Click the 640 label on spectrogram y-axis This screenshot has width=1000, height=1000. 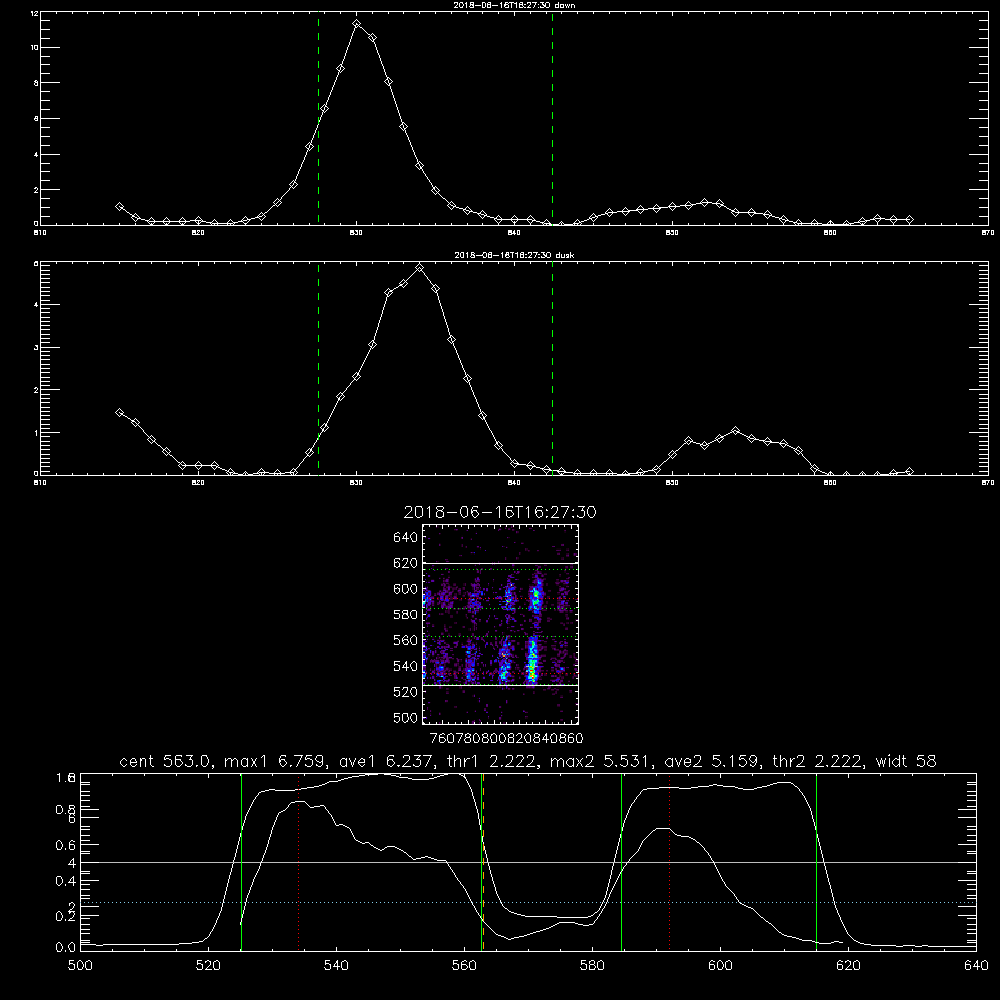tap(406, 537)
